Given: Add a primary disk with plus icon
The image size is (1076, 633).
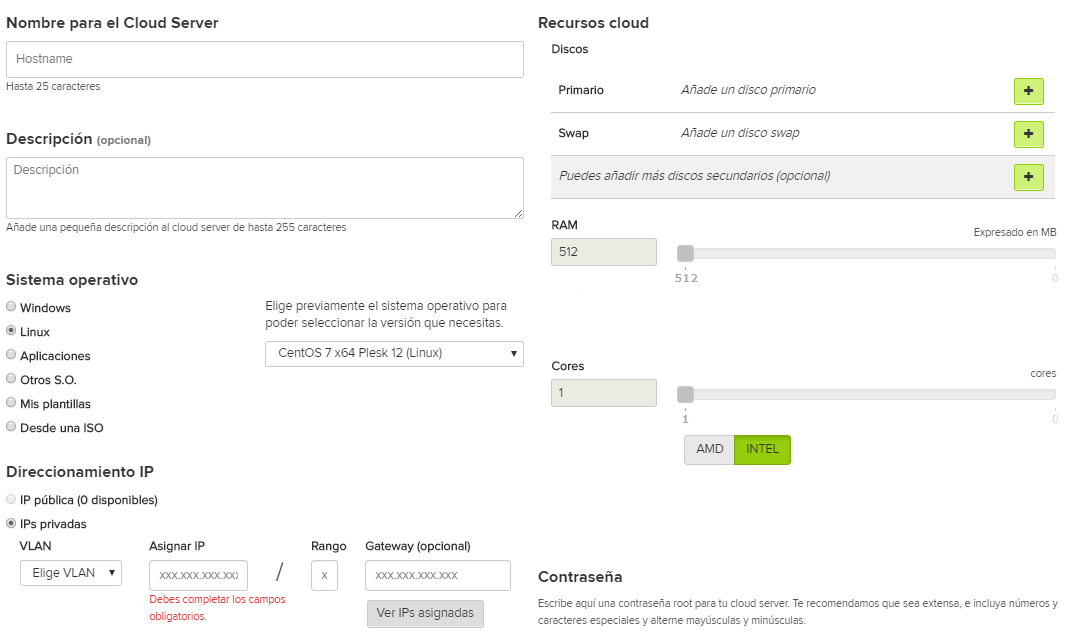Looking at the screenshot, I should coord(1028,91).
